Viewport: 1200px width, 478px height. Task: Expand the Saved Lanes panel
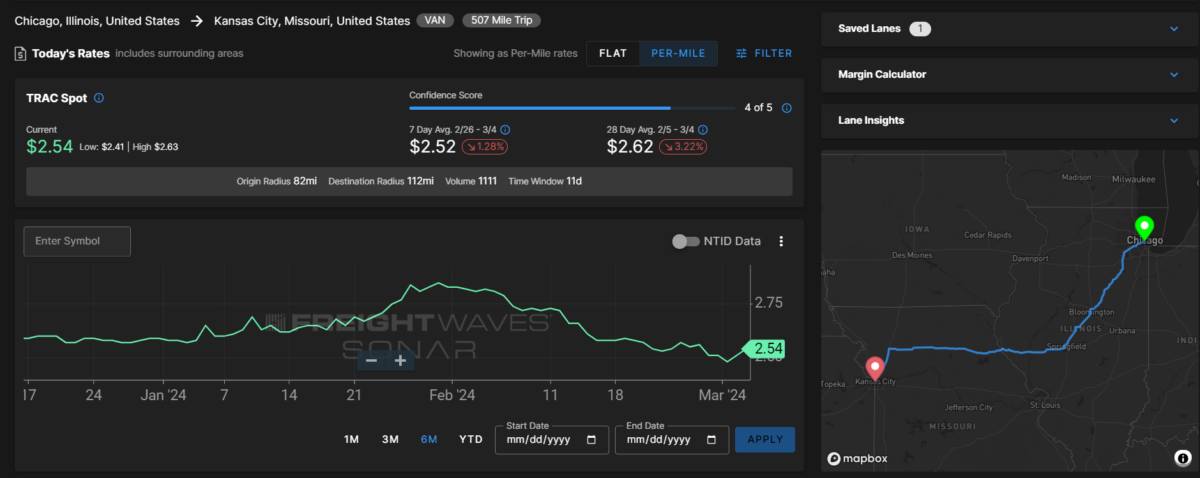pyautogui.click(x=1009, y=29)
